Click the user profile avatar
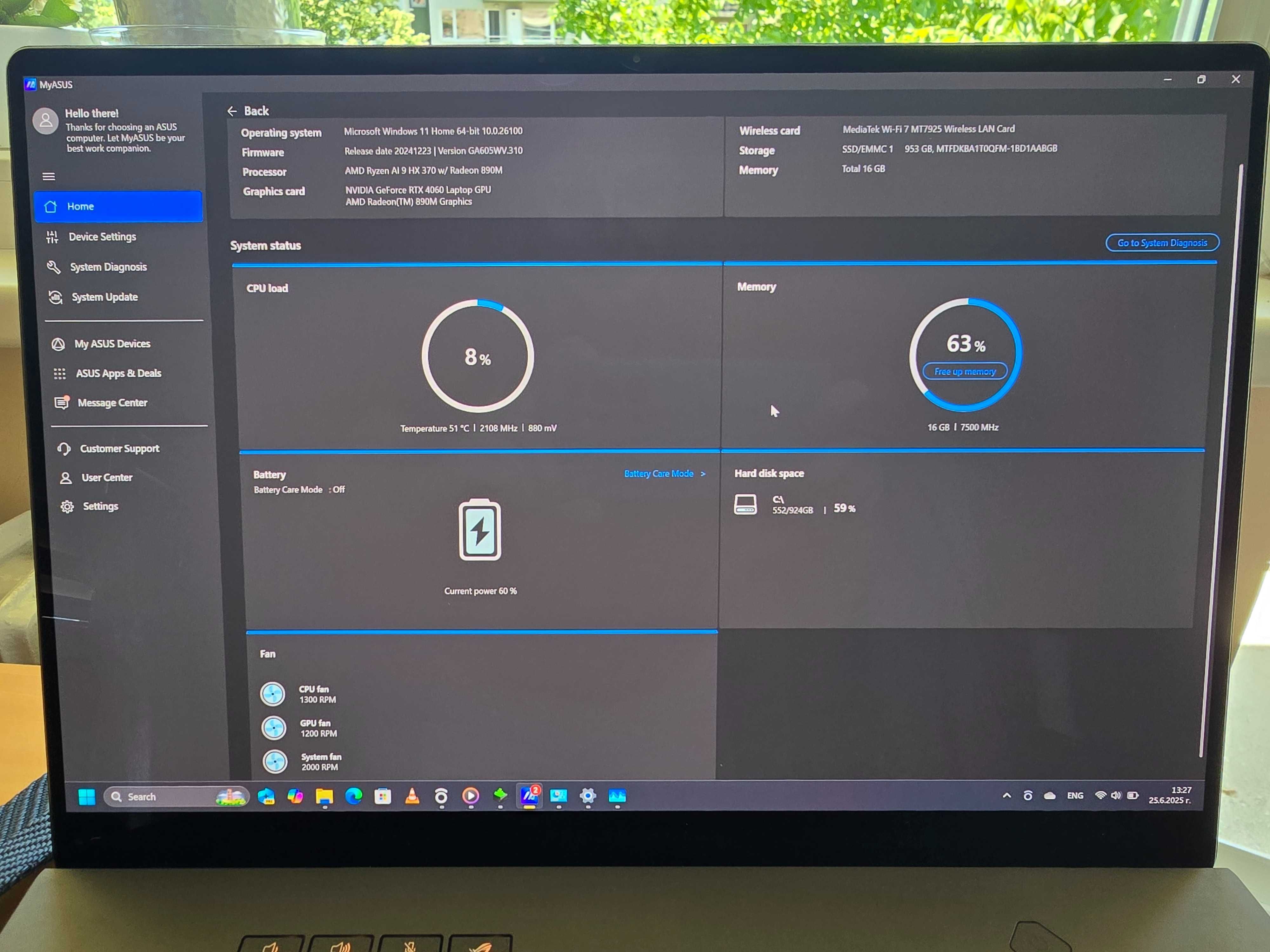 tap(46, 121)
